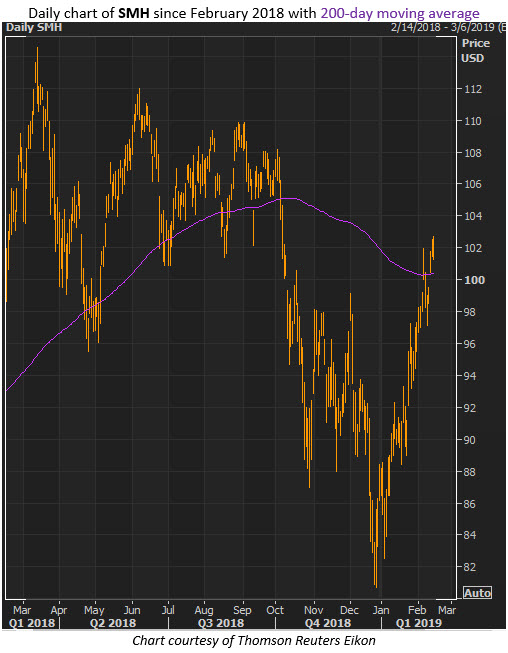Click the Jul month label
508x653 pixels.
168,610
